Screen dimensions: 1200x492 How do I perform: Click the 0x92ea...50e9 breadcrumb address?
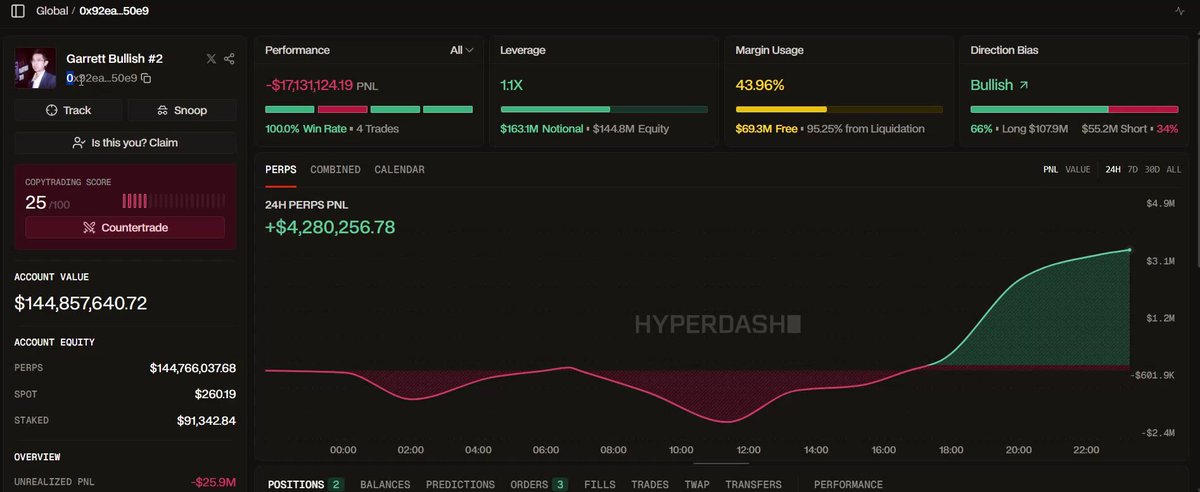pos(115,10)
